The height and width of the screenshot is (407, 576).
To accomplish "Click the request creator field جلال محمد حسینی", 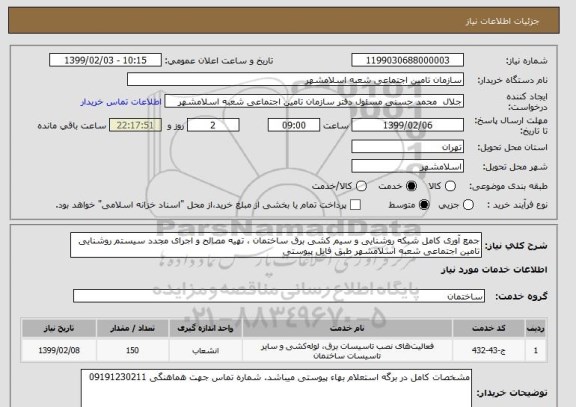I will (314, 101).
